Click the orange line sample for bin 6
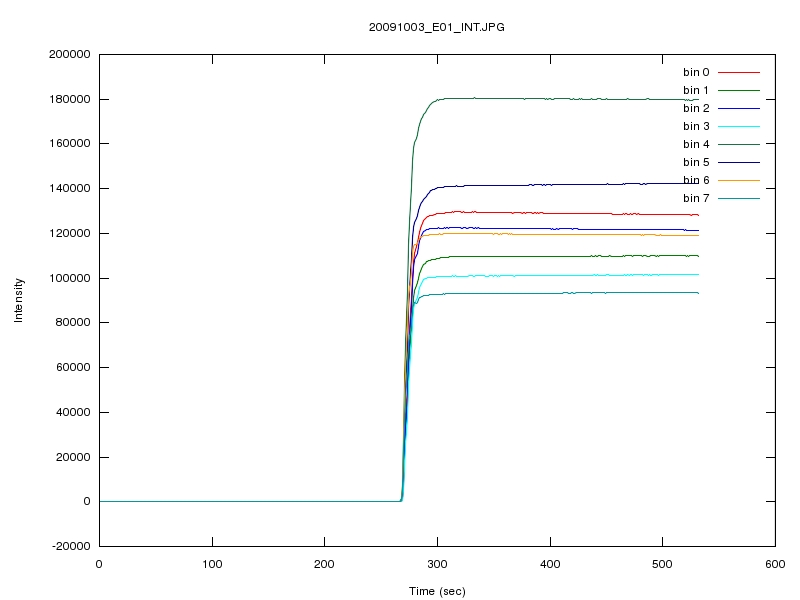800x600 pixels. [x=739, y=180]
